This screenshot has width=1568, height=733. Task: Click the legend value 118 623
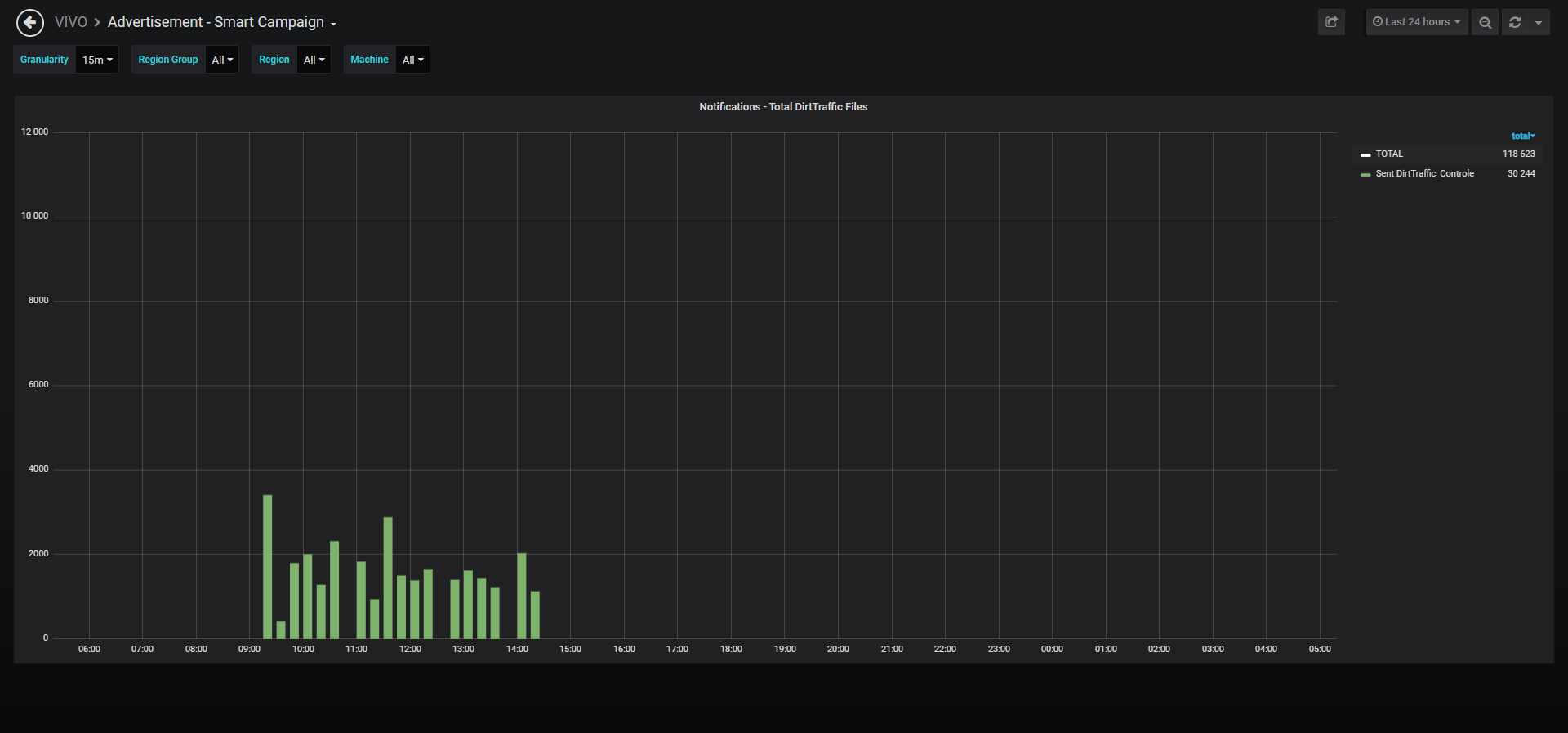point(1518,154)
